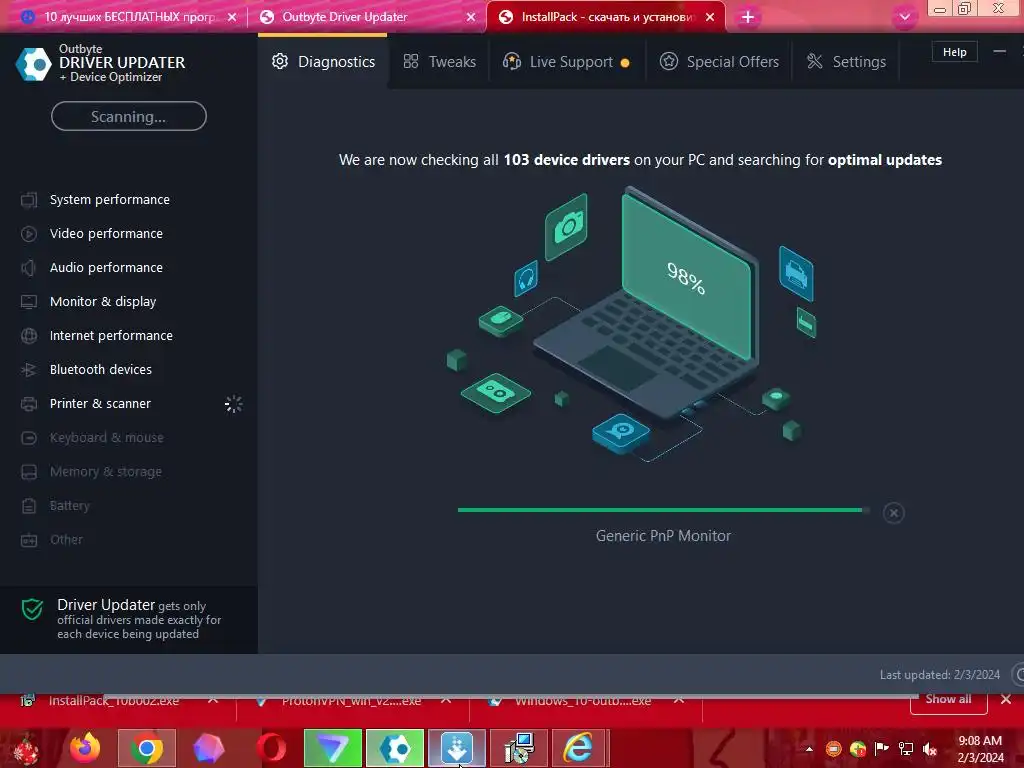
Task: Click Outbyte Driver Updater taskbar icon
Action: (395, 748)
